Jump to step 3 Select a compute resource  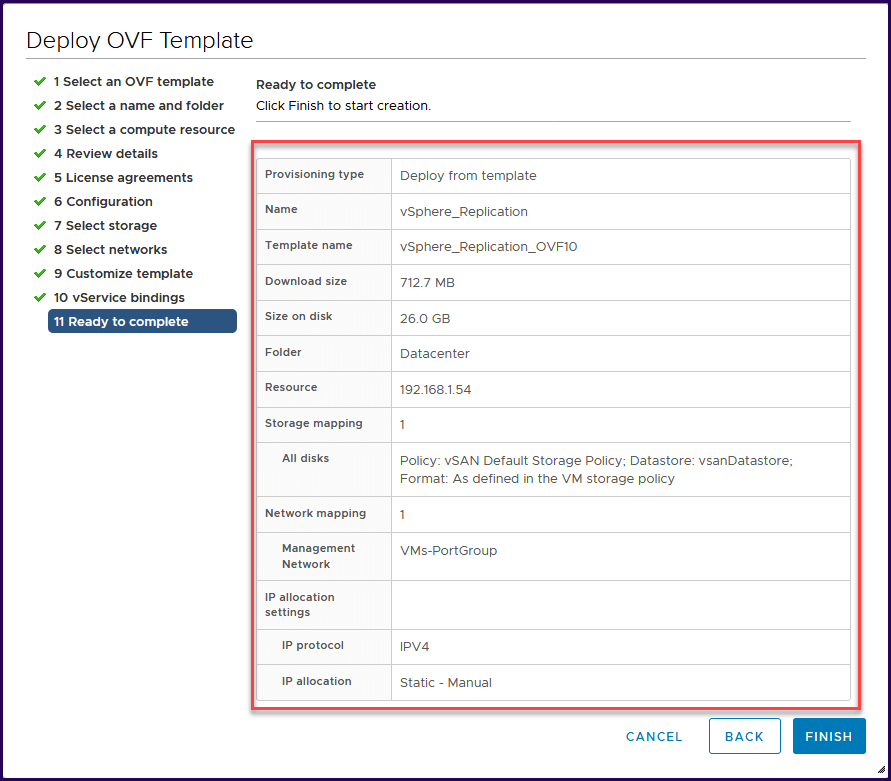coord(144,130)
